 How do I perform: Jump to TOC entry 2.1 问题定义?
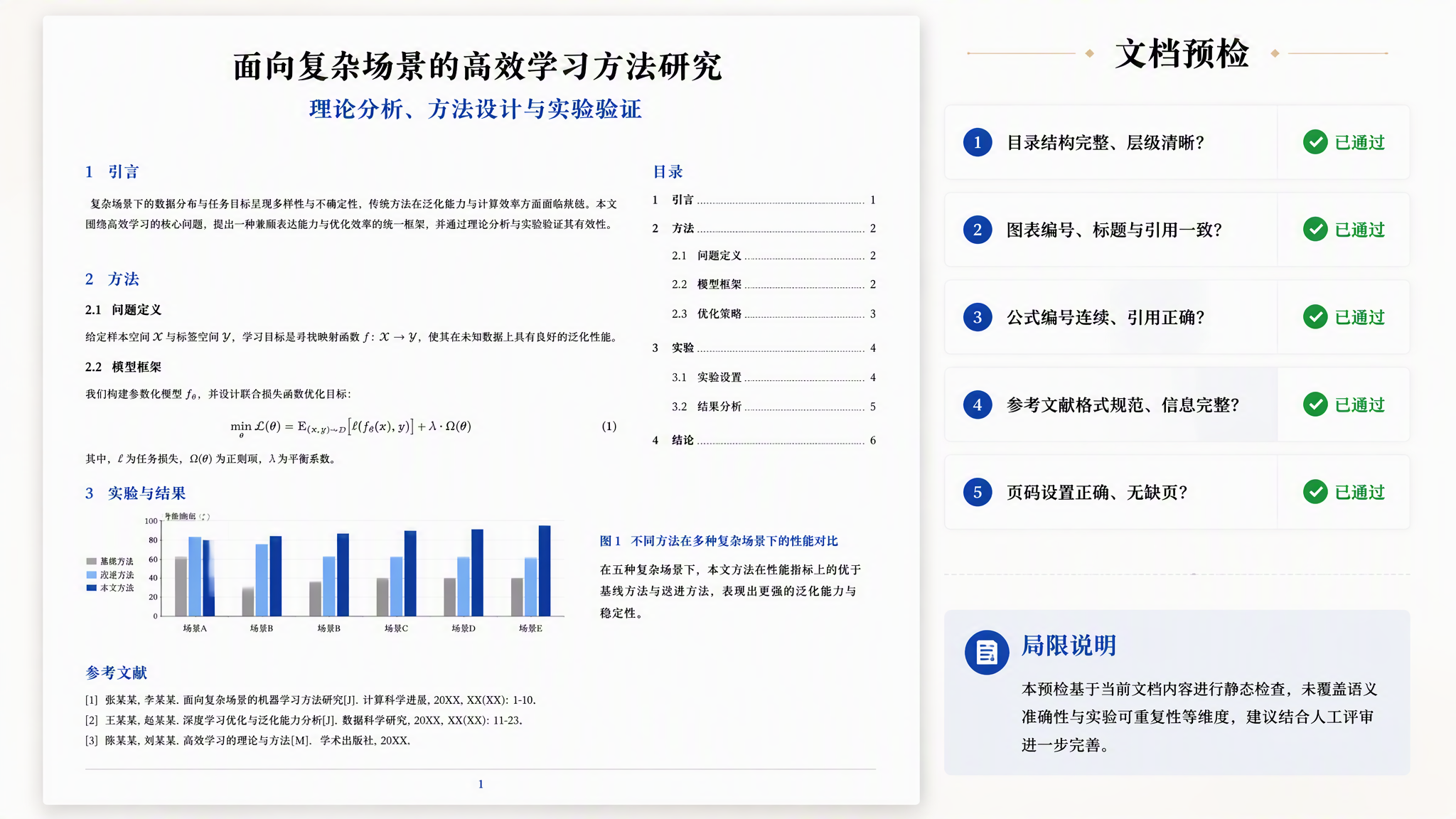(x=774, y=256)
